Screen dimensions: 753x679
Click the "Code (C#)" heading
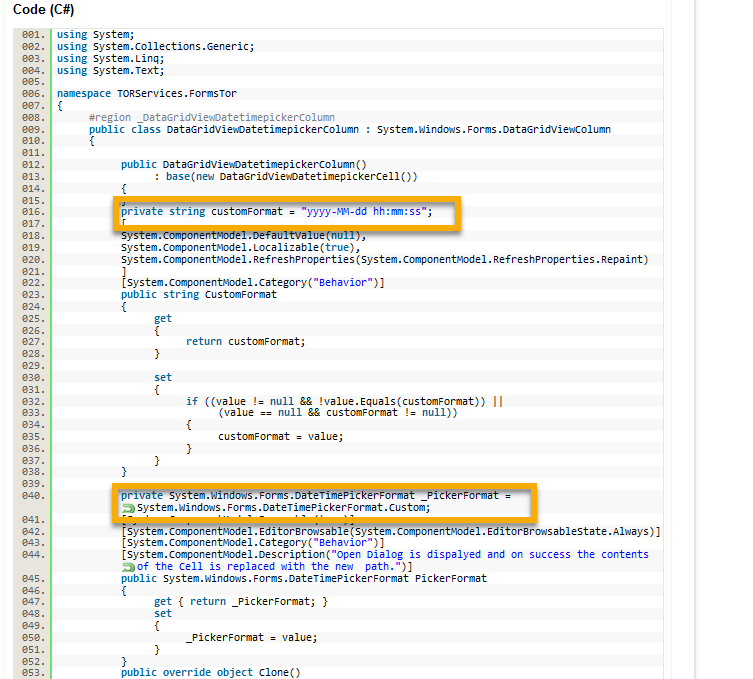(43, 10)
